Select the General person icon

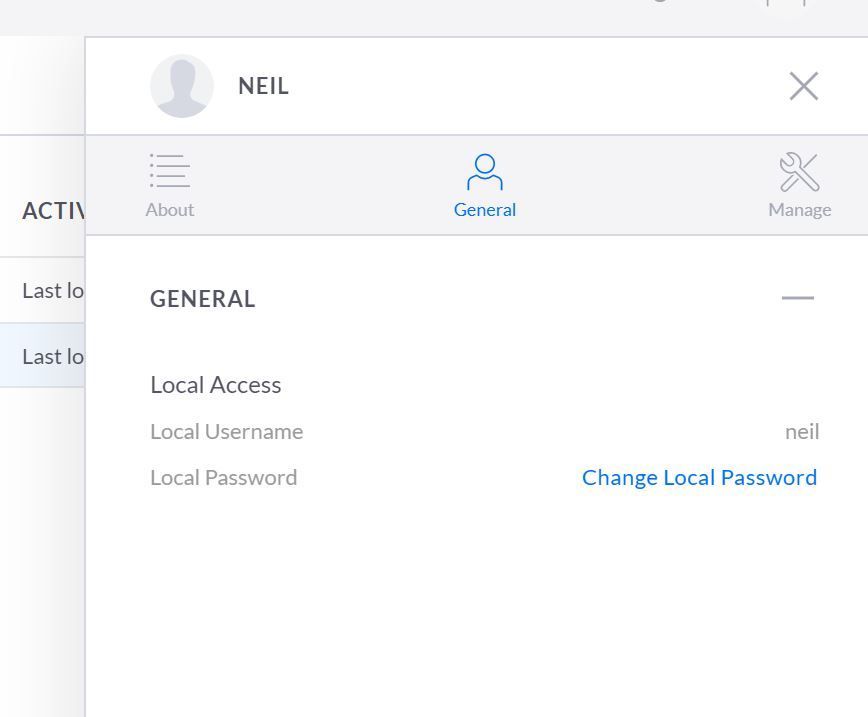coord(485,172)
